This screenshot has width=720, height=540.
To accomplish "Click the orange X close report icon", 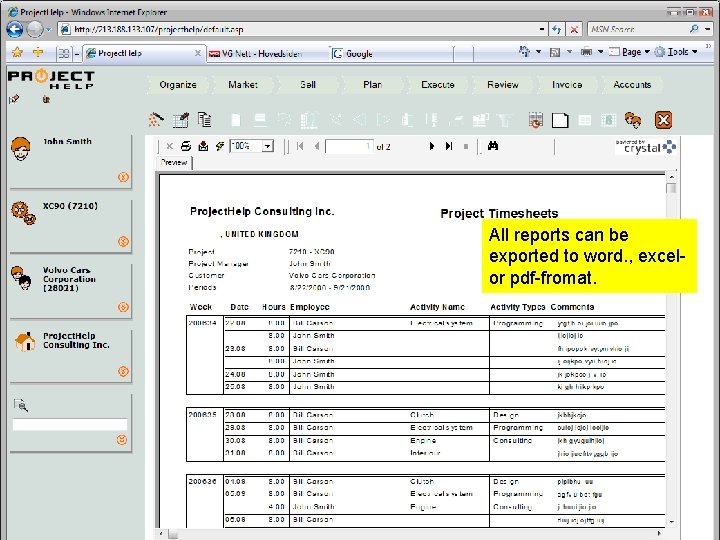I will (x=664, y=120).
